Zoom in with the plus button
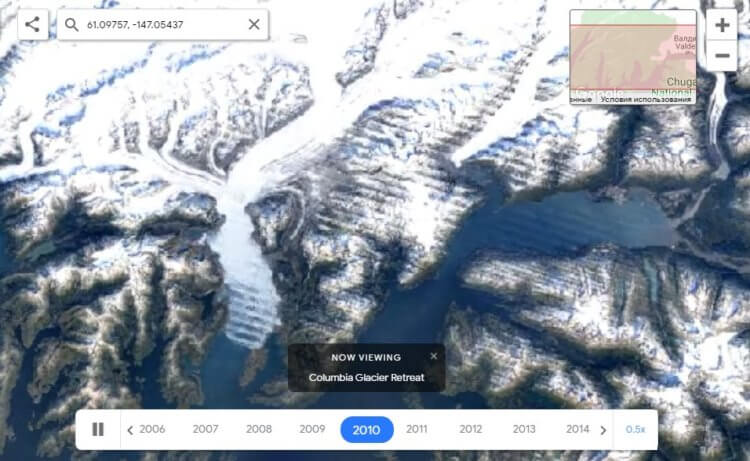 click(722, 25)
